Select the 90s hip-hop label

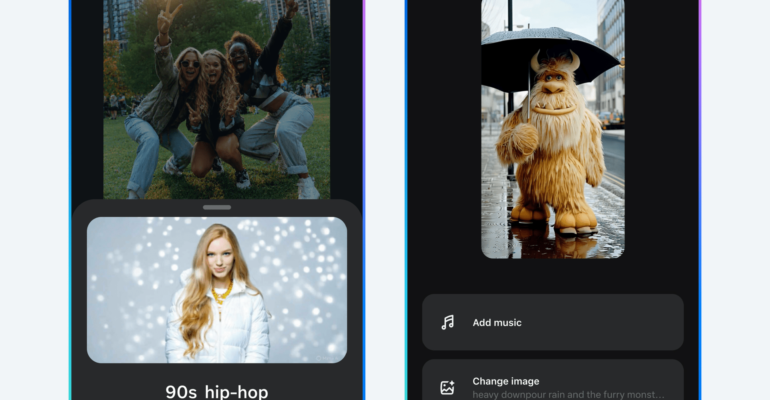tap(217, 392)
